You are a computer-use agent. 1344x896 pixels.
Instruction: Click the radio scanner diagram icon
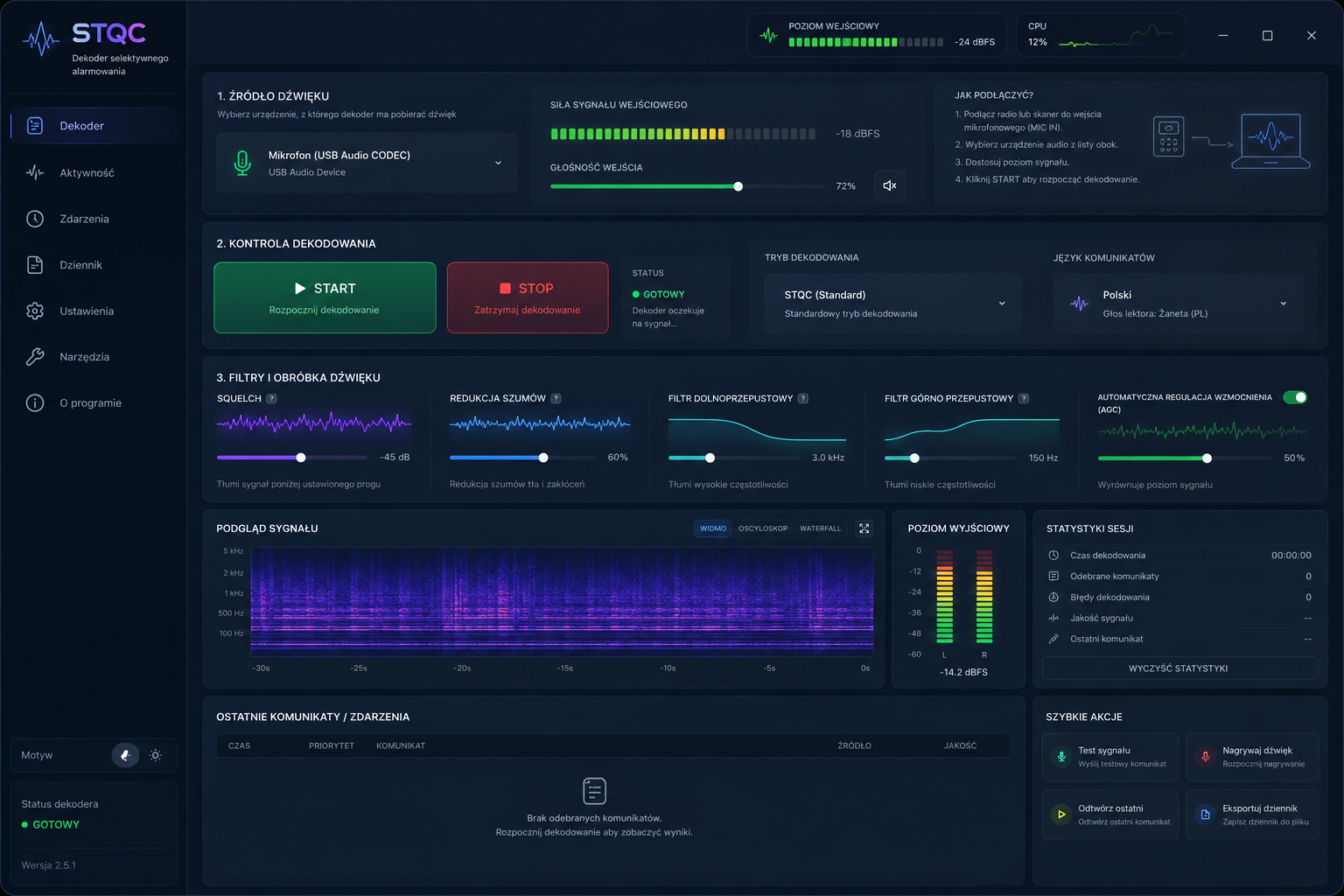click(1169, 136)
